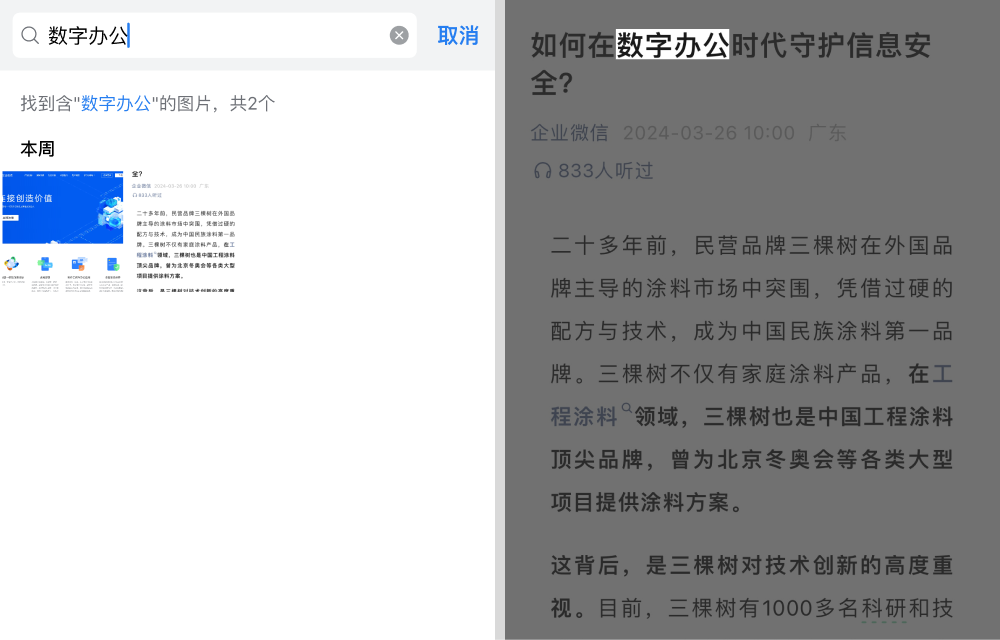This screenshot has height=640, width=1000.
Task: Focus the 数字办公 search input field
Action: tap(210, 36)
